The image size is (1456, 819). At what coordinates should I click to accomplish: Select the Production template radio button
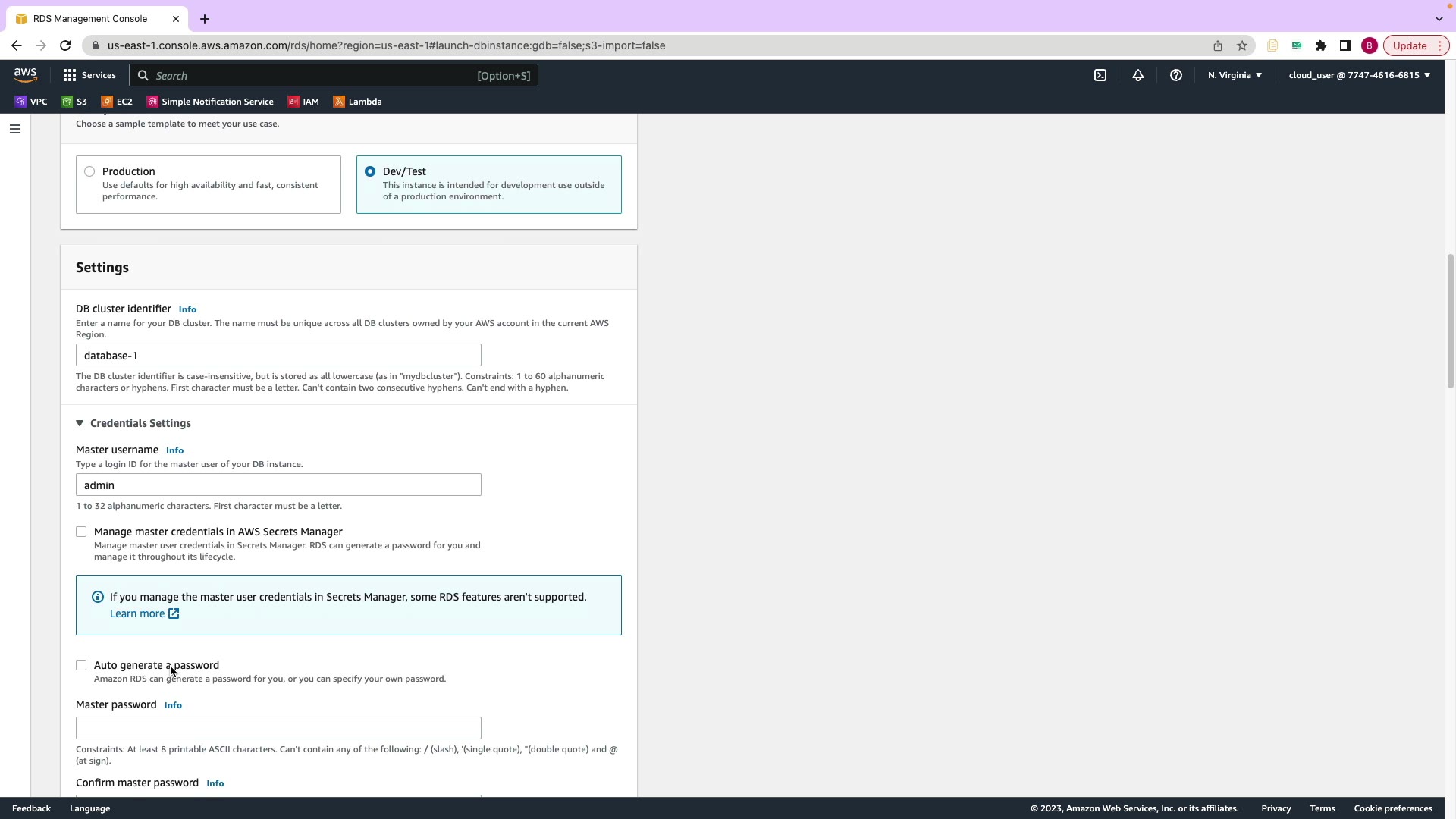89,171
